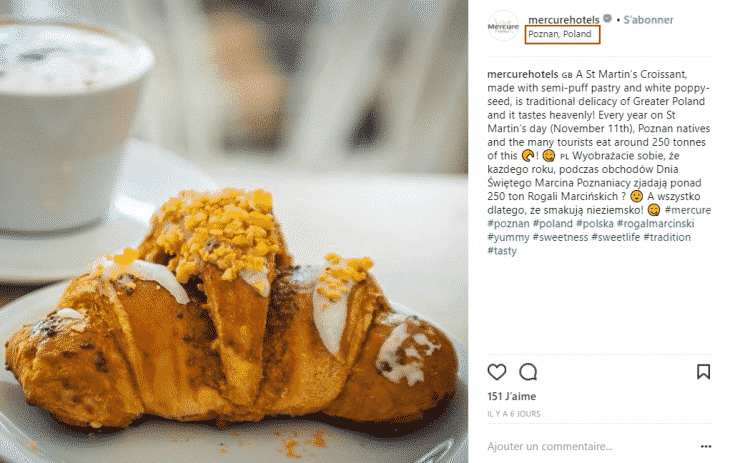The width and height of the screenshot is (730, 463).
Task: Open comments with the speech bubble icon
Action: coord(528,372)
